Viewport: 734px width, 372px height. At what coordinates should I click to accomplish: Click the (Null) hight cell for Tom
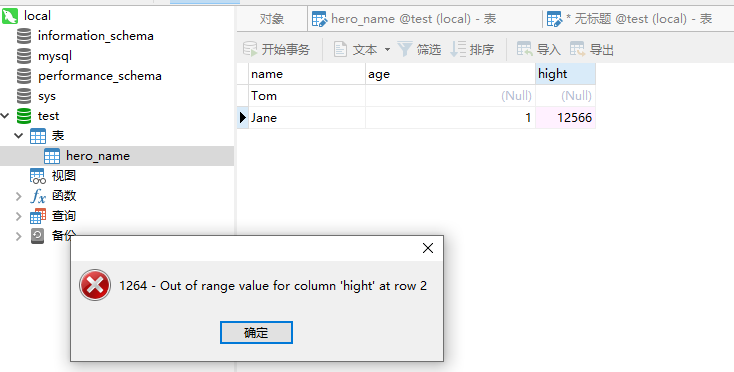pyautogui.click(x=565, y=96)
